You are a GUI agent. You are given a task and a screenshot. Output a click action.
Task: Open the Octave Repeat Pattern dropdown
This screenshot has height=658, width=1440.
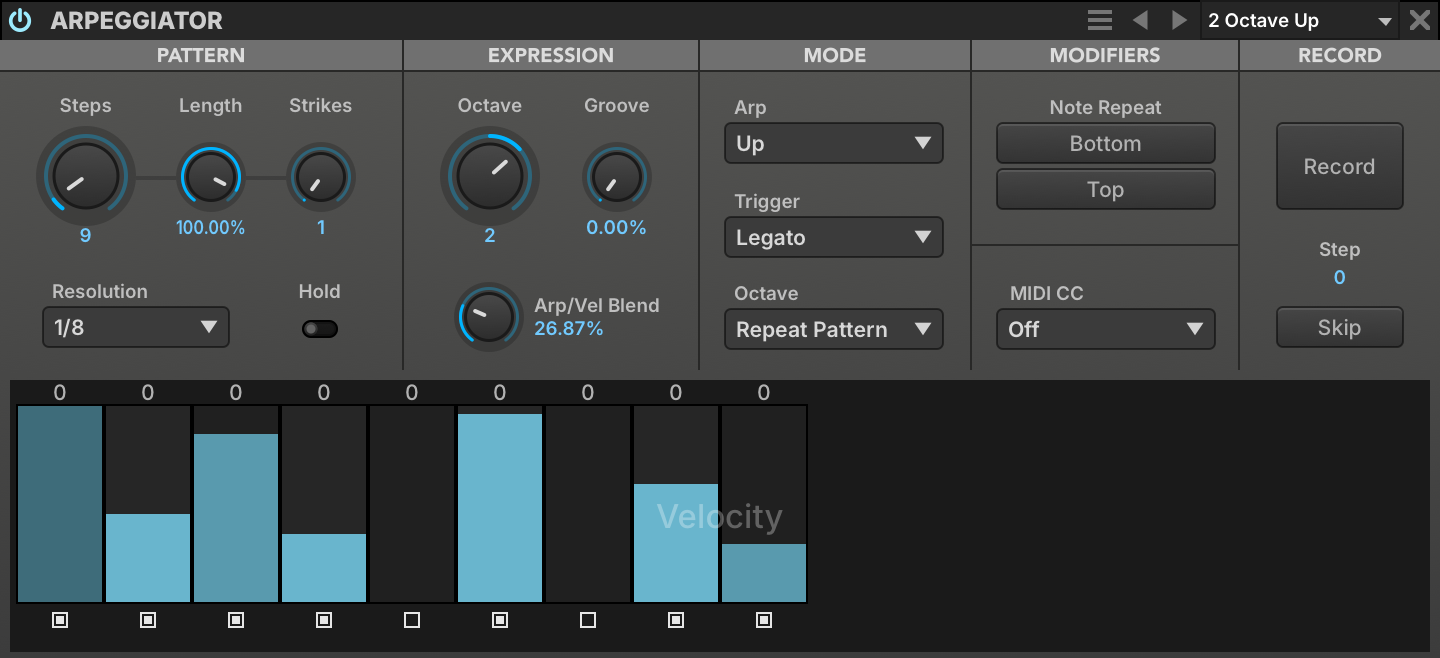[834, 329]
